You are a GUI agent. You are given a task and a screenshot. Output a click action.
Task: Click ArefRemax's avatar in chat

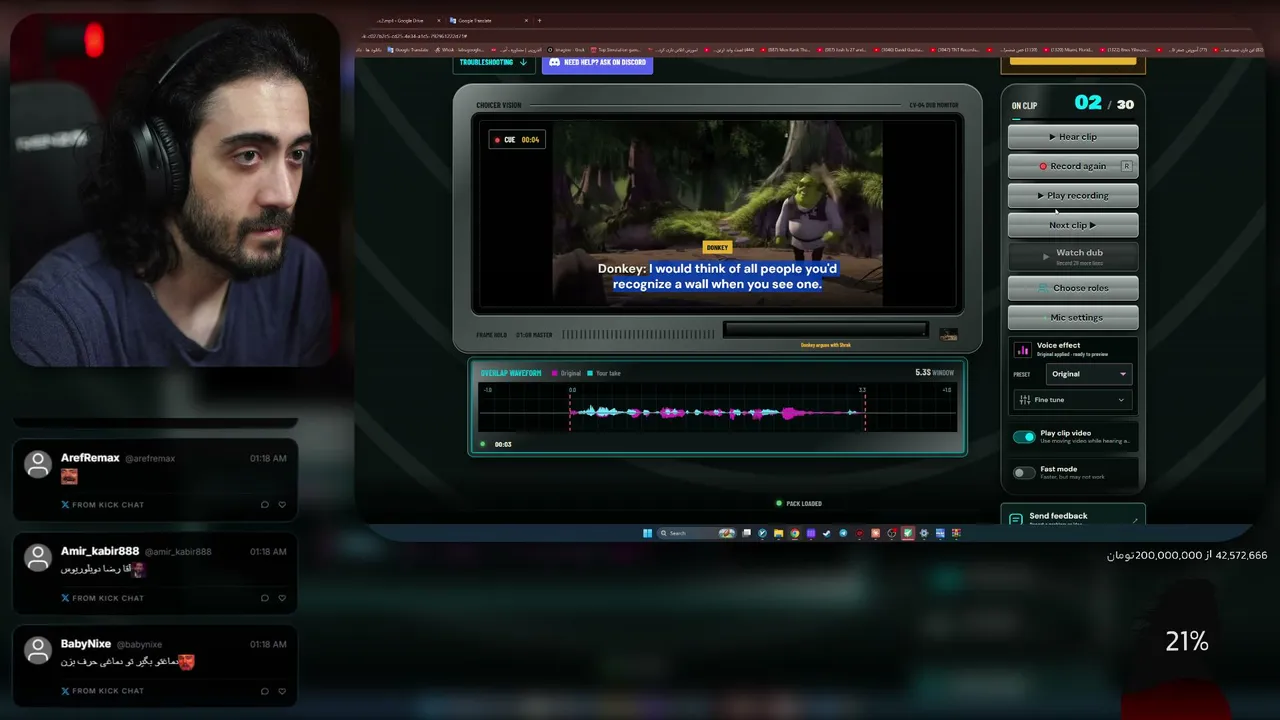tap(38, 464)
